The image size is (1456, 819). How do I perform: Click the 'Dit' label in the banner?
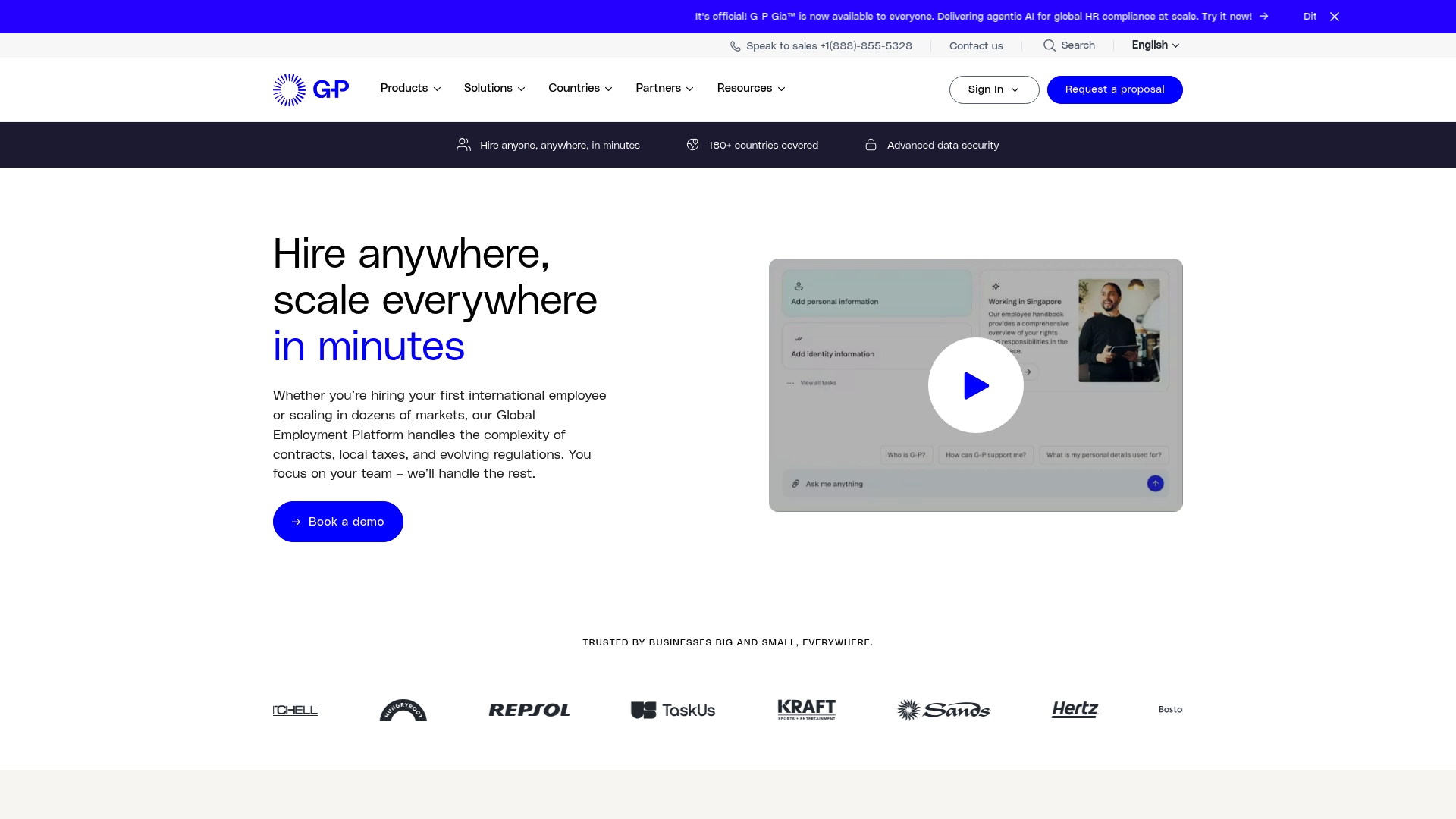click(1310, 17)
